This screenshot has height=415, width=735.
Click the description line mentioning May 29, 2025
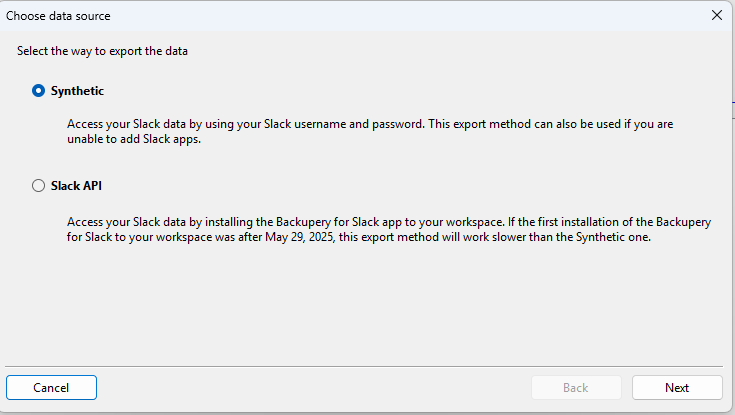coord(360,237)
